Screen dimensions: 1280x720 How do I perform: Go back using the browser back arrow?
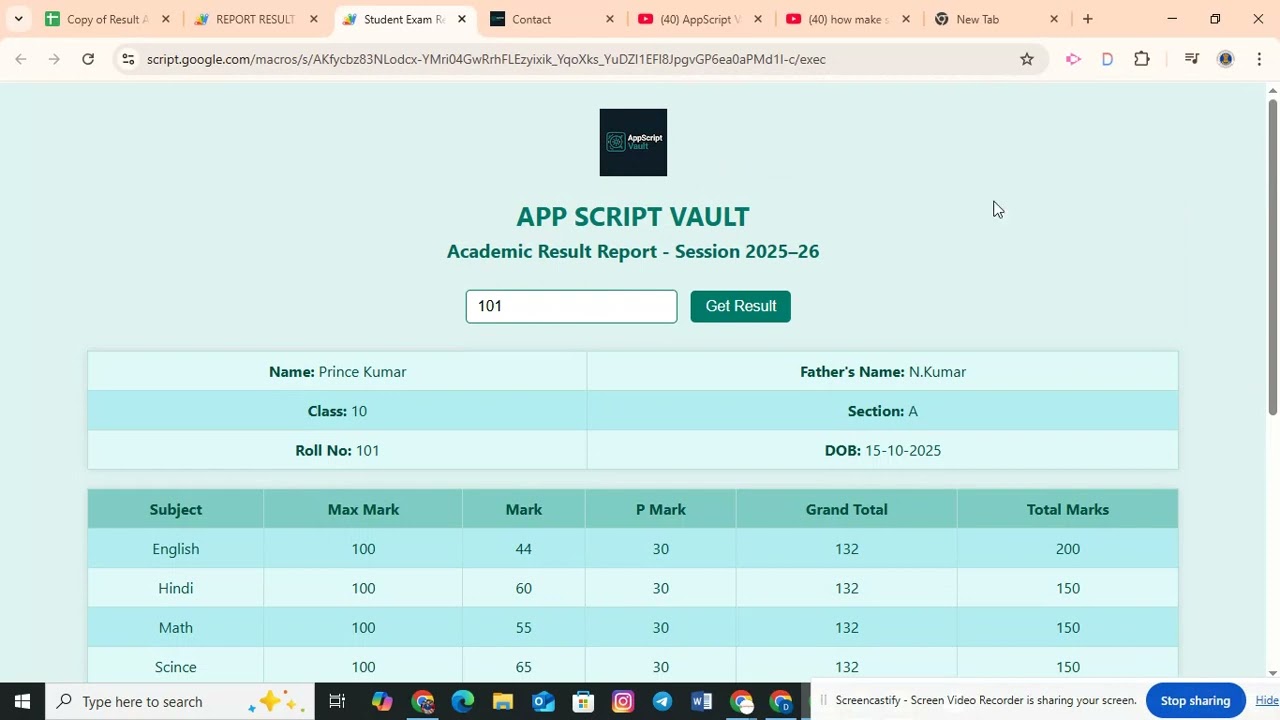click(21, 59)
